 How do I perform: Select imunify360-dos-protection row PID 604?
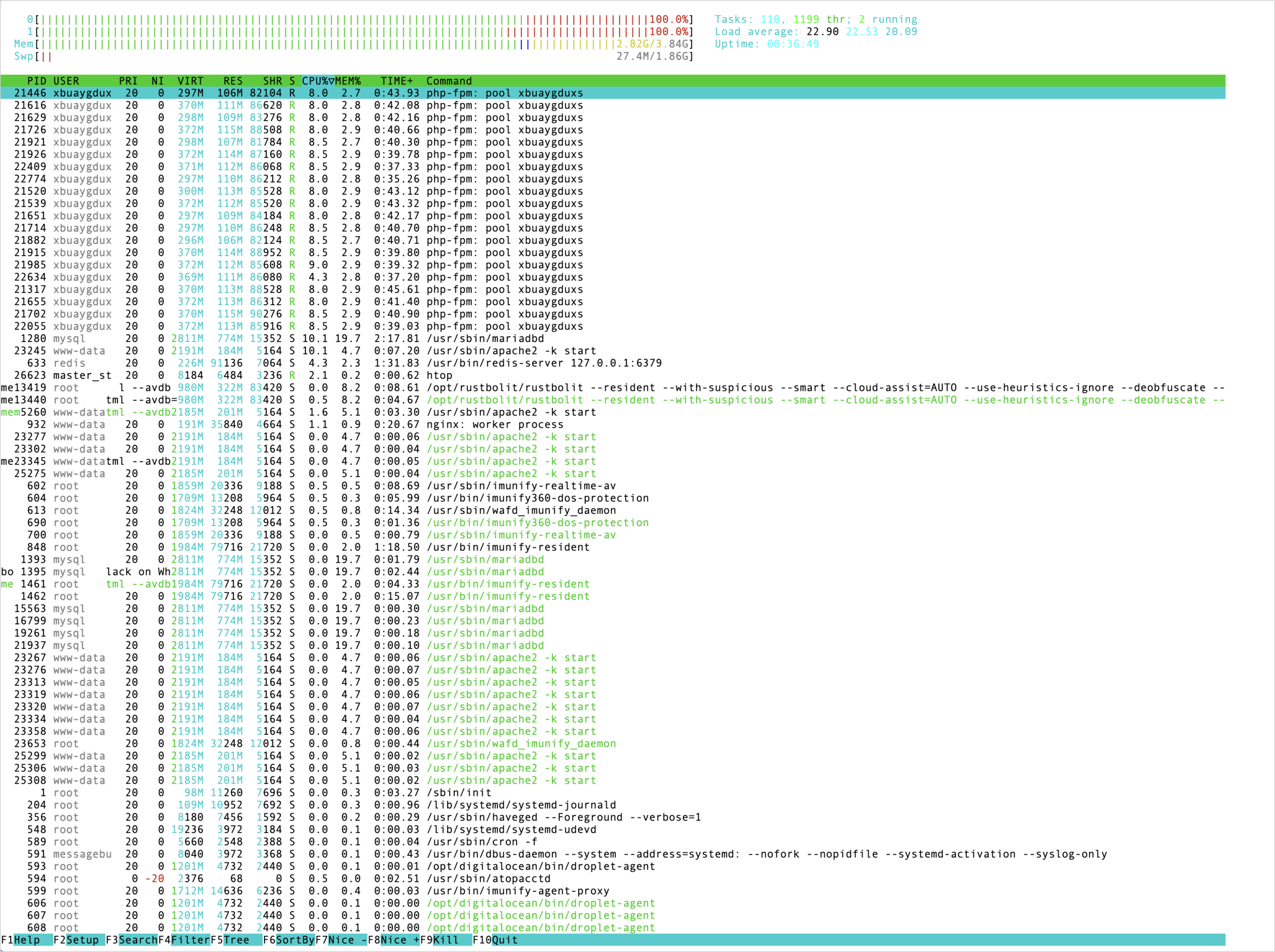613,498
